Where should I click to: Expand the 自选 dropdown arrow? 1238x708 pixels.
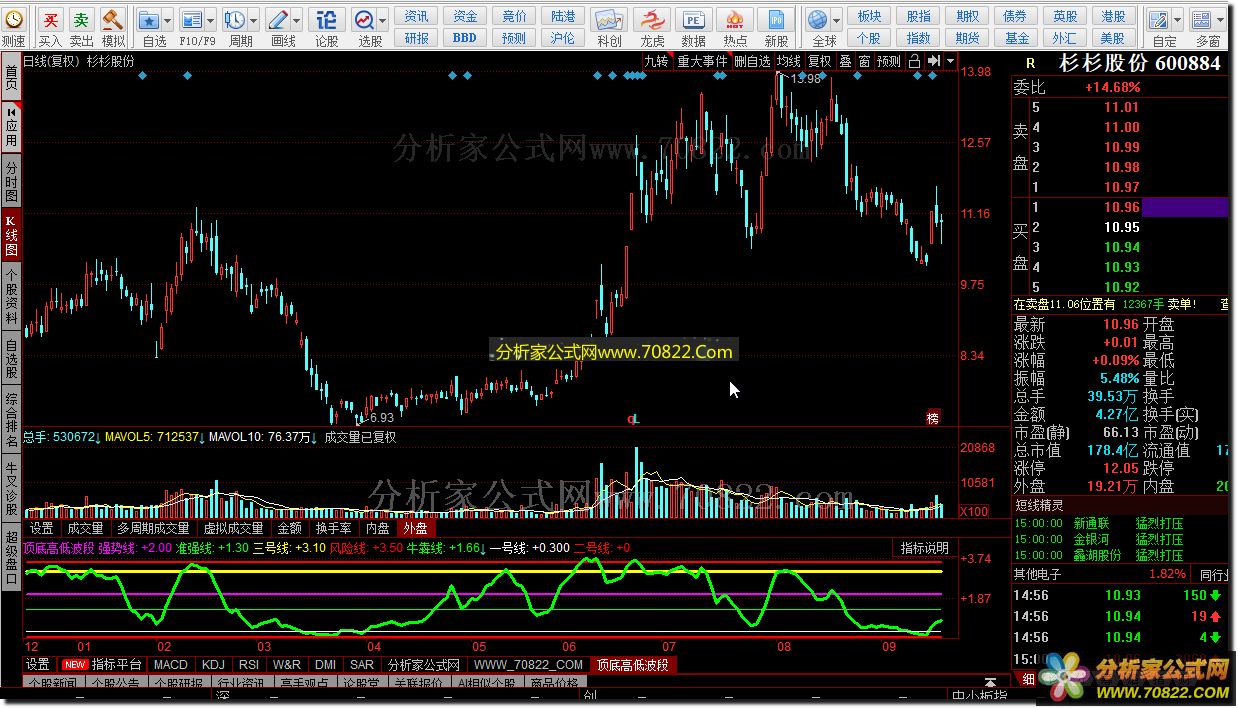point(167,20)
